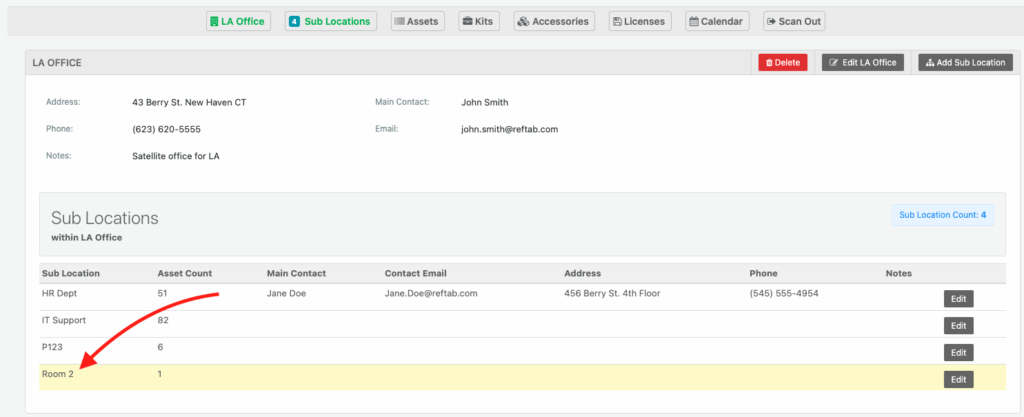Screen dimensions: 1024x417
Task: Open the Assets tab
Action: (416, 21)
